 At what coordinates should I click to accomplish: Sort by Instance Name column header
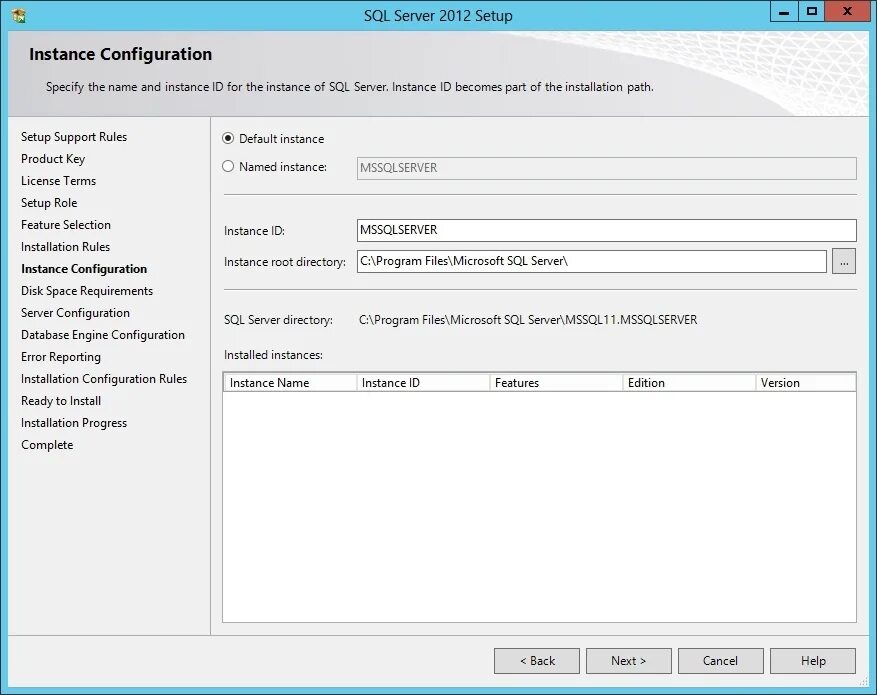[290, 383]
